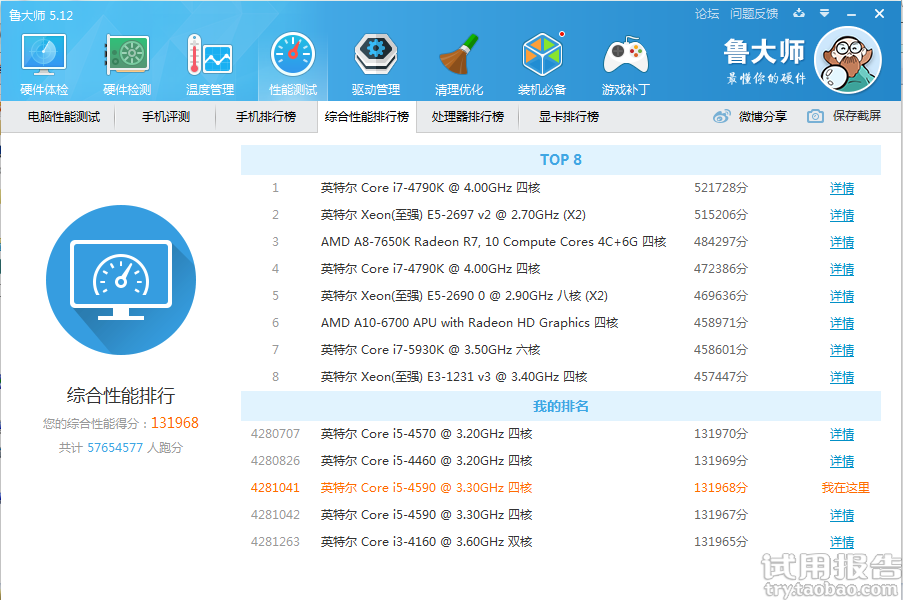Click the TOP 8 header
903x600 pixels.
tap(560, 160)
